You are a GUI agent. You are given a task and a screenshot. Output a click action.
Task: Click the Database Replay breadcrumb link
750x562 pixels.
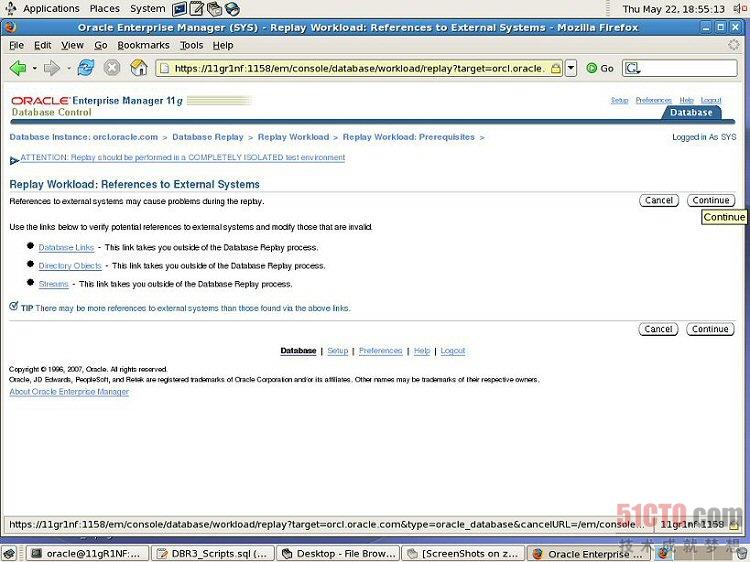[207, 137]
